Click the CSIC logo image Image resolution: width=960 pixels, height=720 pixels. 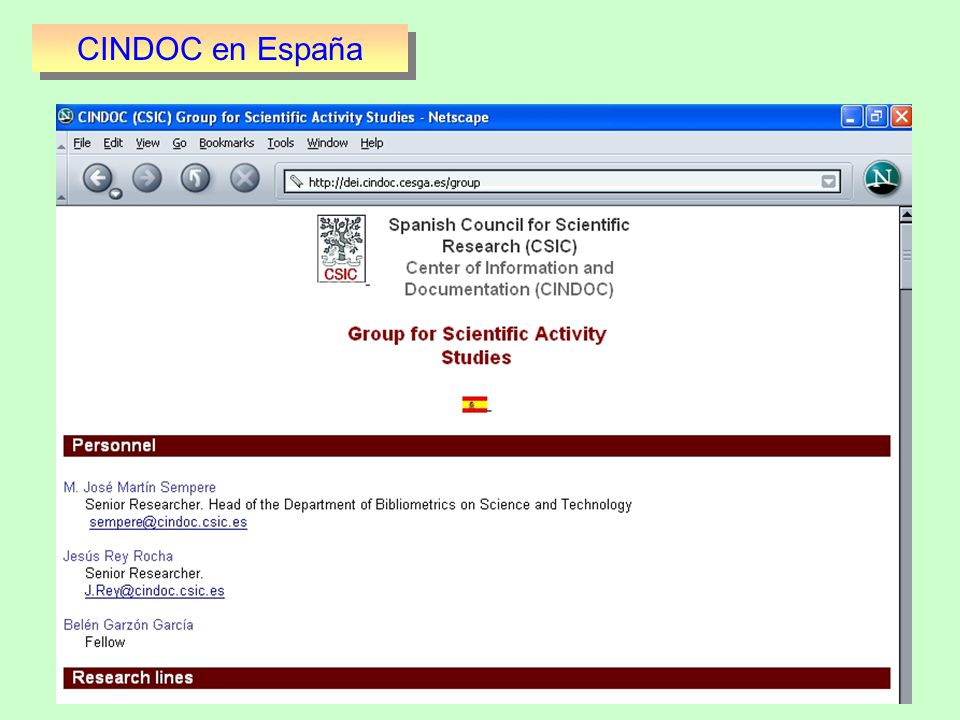coord(341,249)
